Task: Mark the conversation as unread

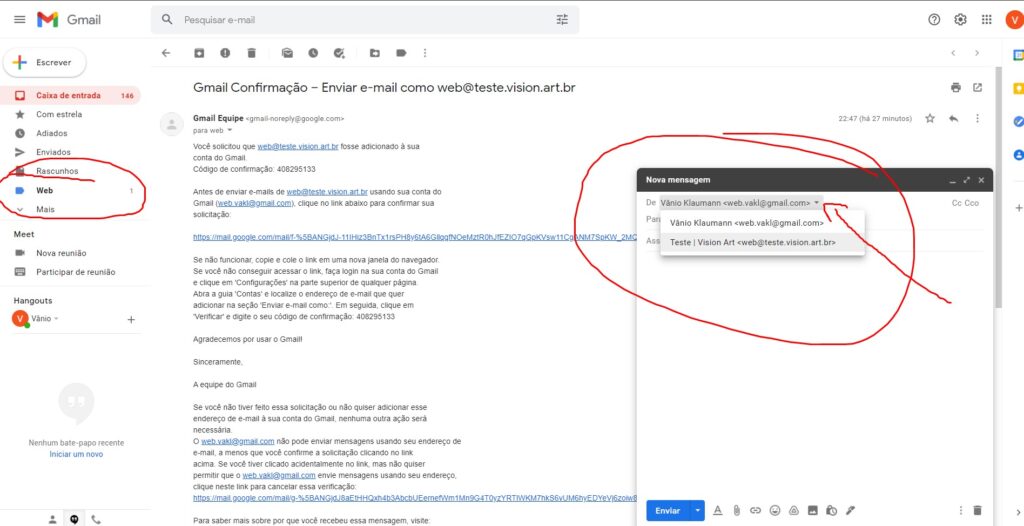Action: pos(287,54)
